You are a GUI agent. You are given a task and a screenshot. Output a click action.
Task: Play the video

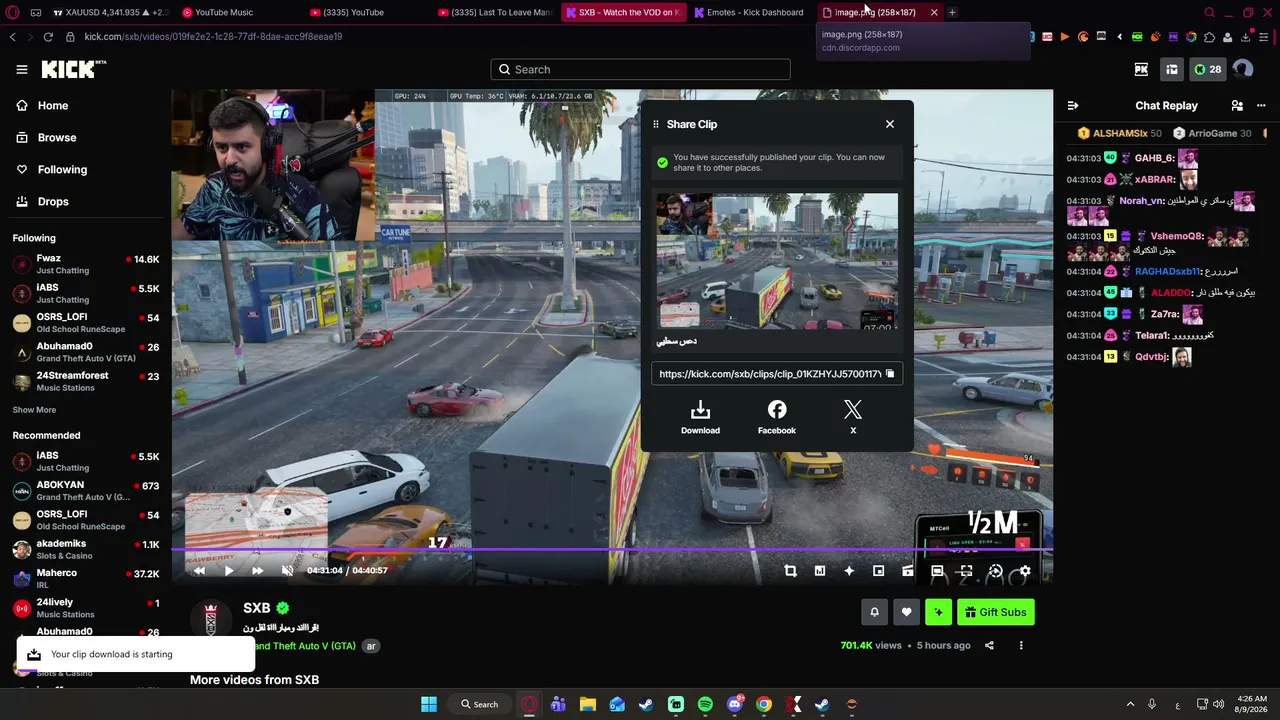(x=228, y=570)
